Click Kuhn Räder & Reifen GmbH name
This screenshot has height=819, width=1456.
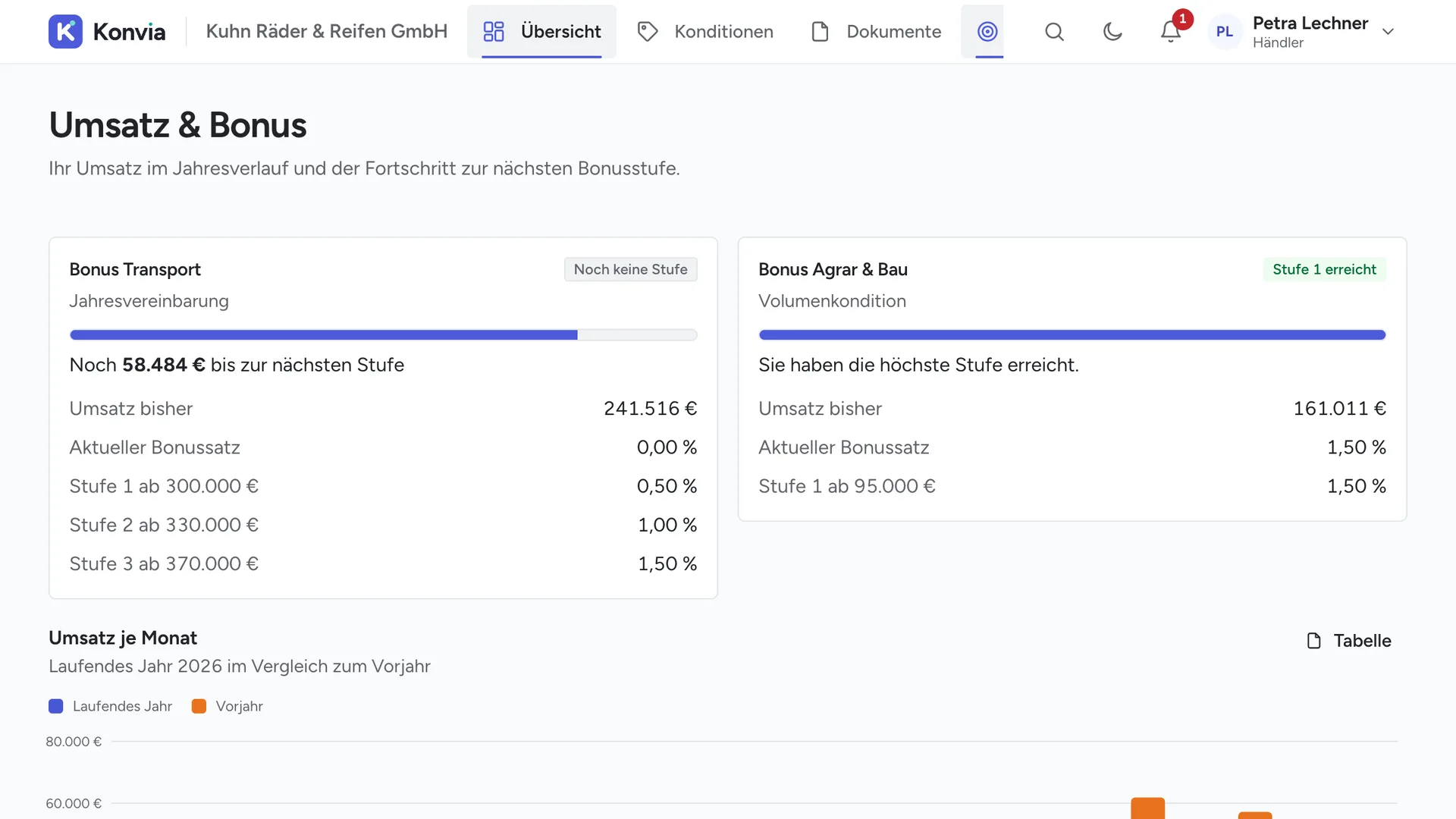(x=327, y=31)
